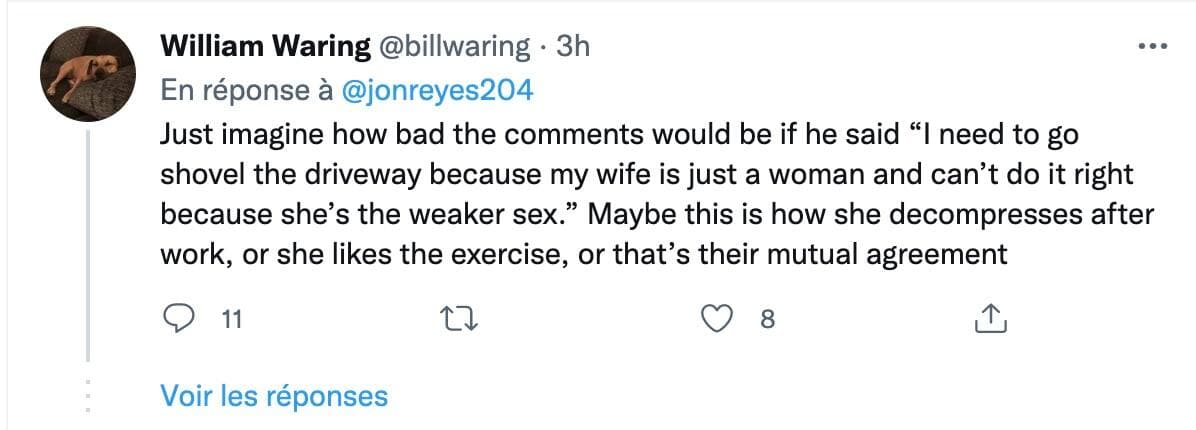Click the like count number 8
1196x430 pixels.
tap(767, 320)
